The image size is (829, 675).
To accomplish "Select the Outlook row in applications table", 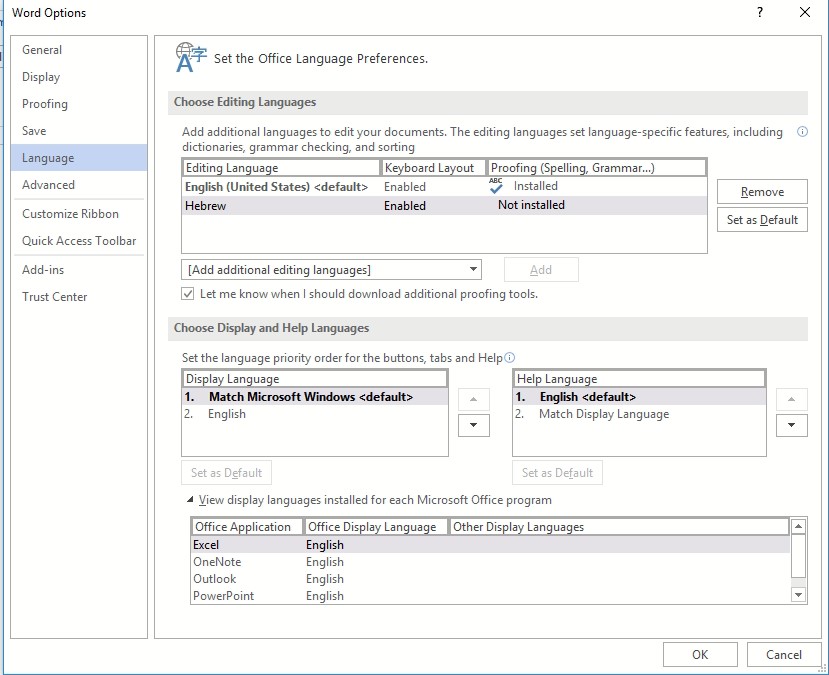I will (490, 578).
